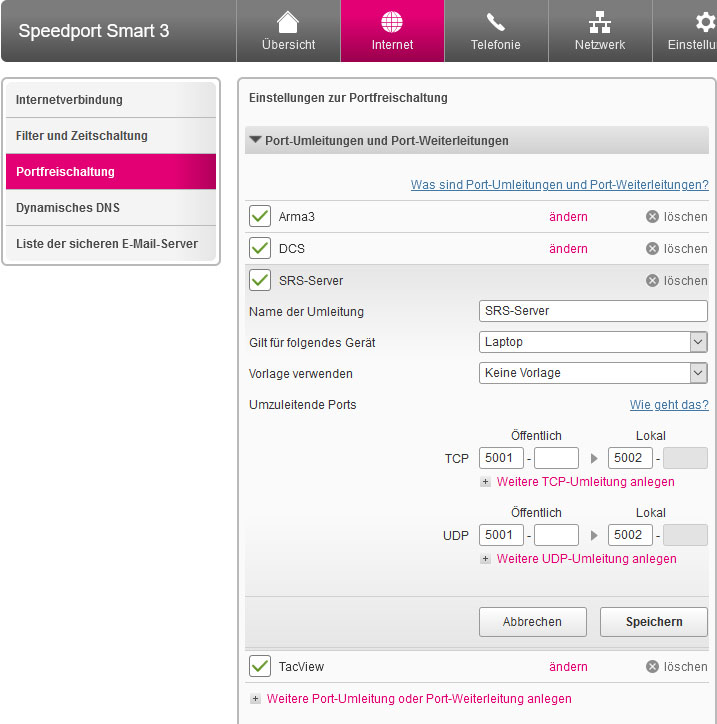This screenshot has width=717, height=724.
Task: Click the delete icon for SRS-Server
Action: coord(652,280)
